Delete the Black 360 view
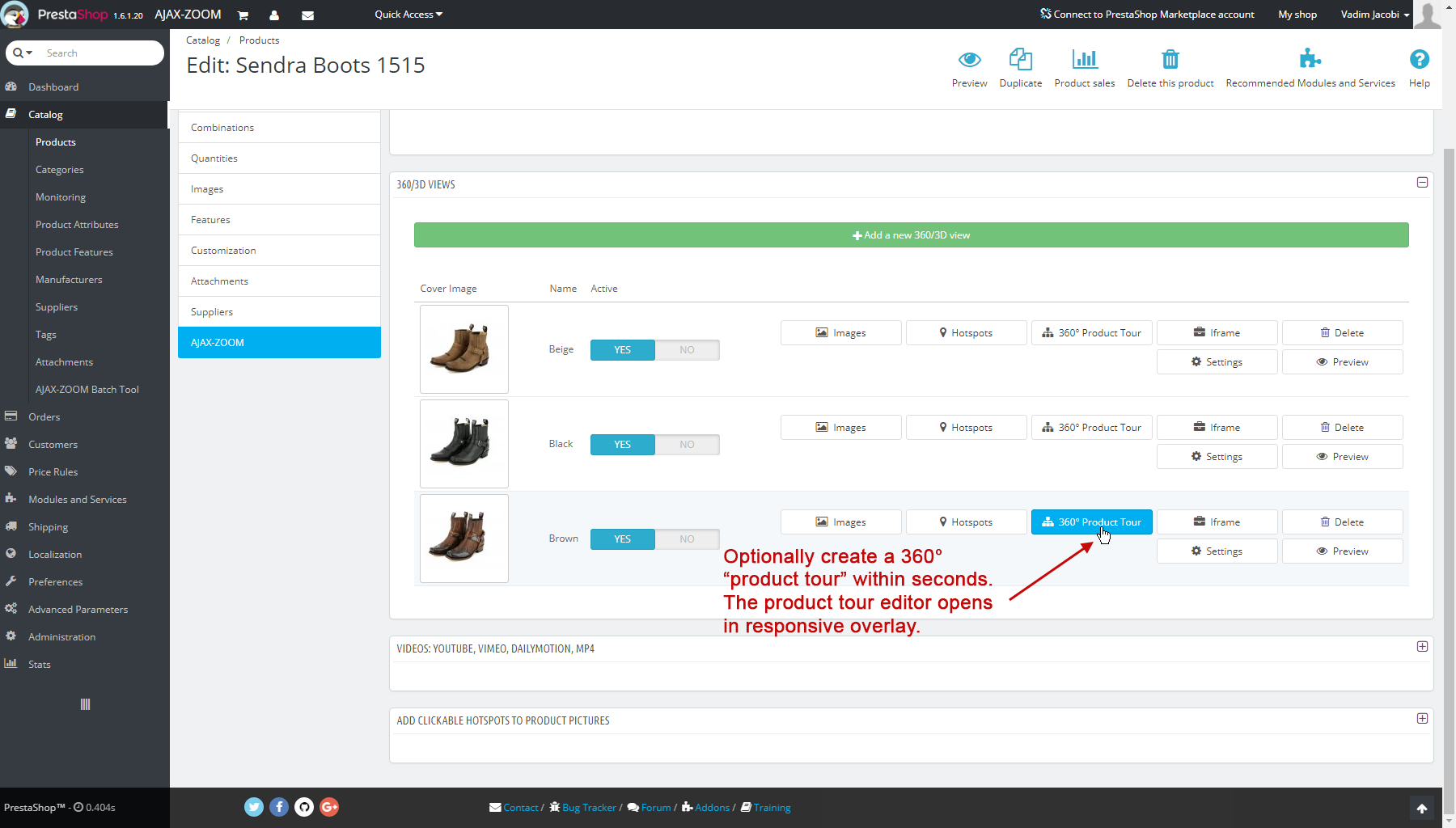This screenshot has width=1456, height=828. pos(1342,428)
